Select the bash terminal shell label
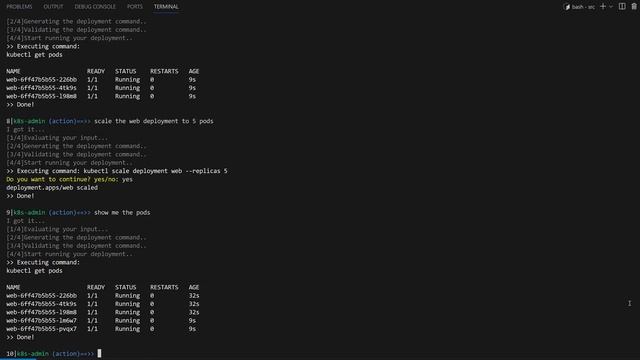This screenshot has width=640, height=360. (x=583, y=7)
